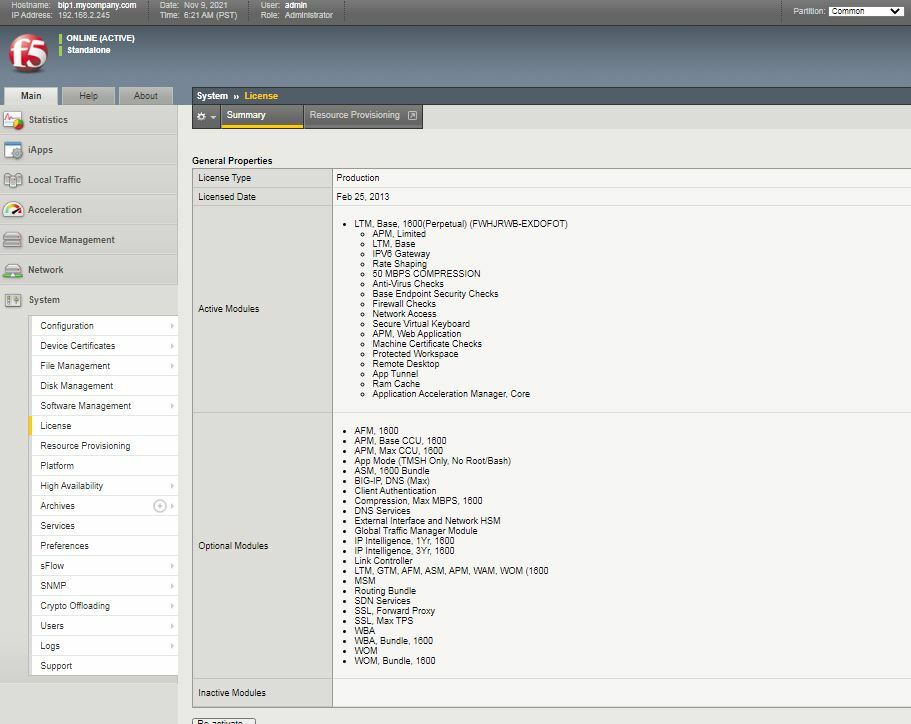This screenshot has height=724, width=911.
Task: Open the Partition dropdown showing Common
Action: click(868, 12)
